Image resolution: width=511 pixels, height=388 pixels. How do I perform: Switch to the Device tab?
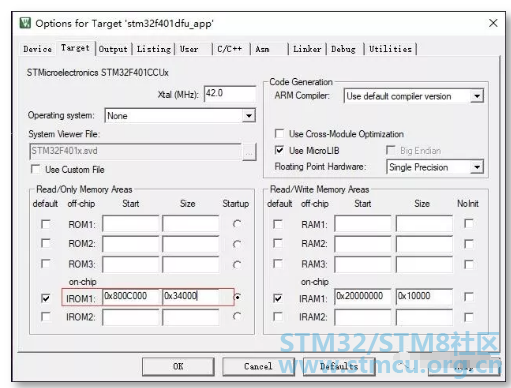(x=37, y=49)
